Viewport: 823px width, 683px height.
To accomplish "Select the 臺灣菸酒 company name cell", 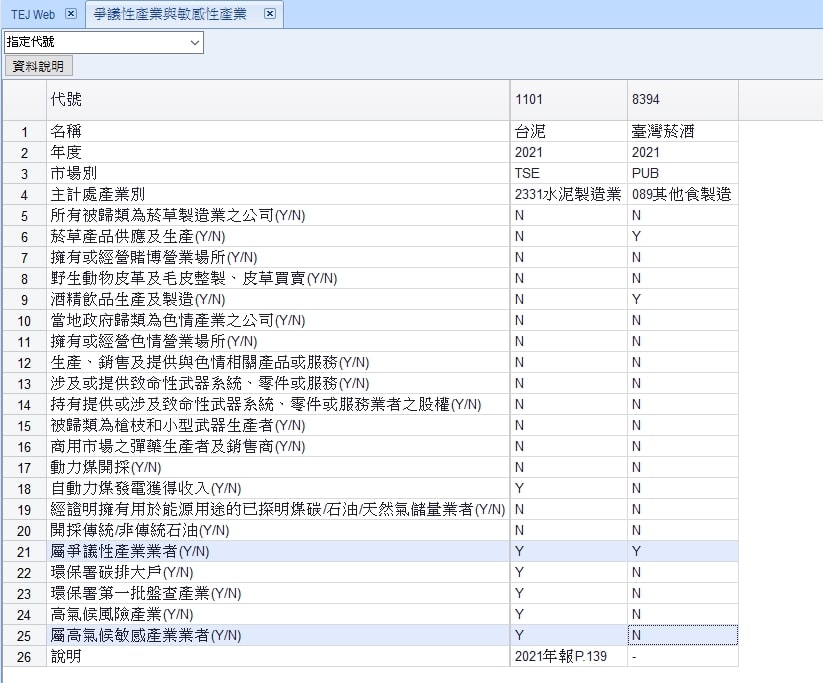I will click(x=683, y=131).
